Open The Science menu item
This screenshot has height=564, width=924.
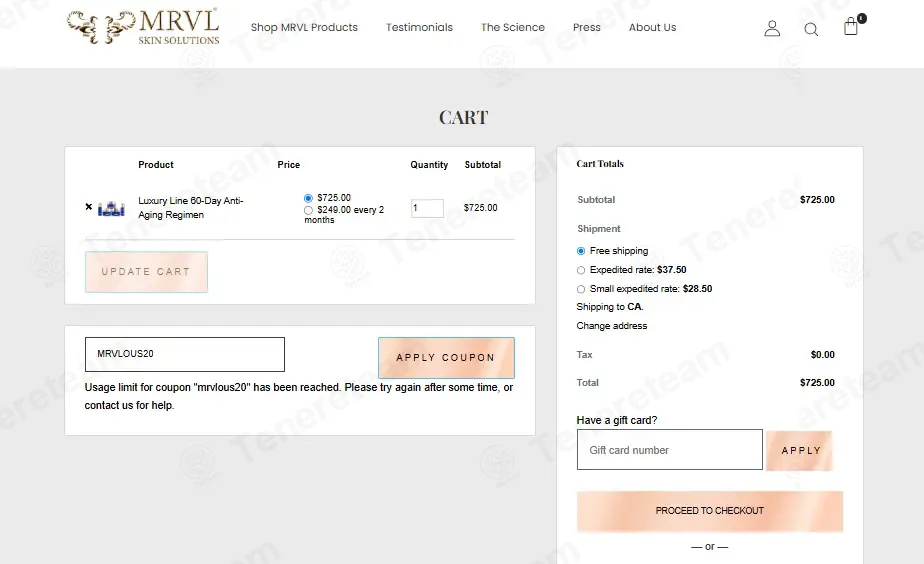click(513, 27)
